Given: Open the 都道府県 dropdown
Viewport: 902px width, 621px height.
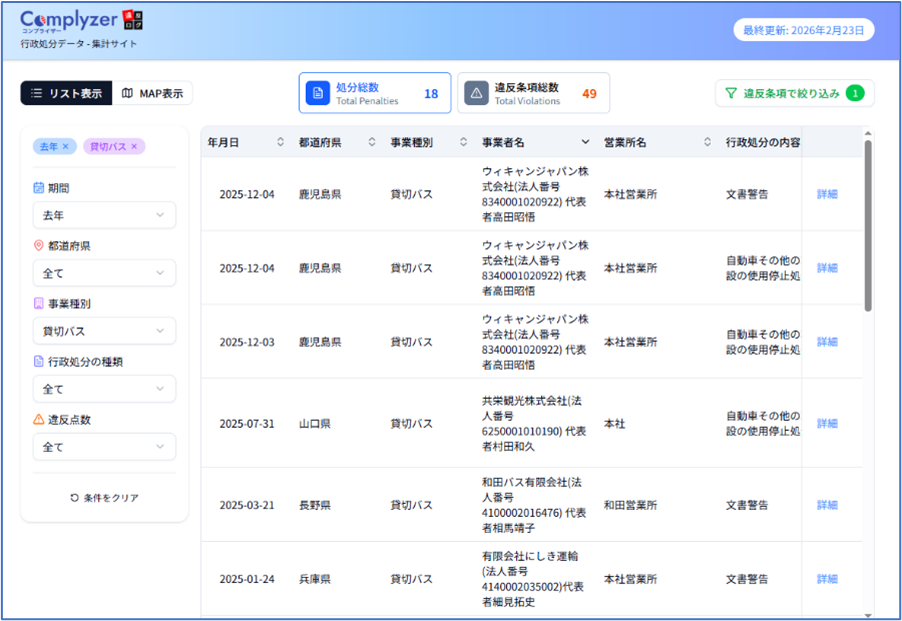Looking at the screenshot, I should pos(104,273).
